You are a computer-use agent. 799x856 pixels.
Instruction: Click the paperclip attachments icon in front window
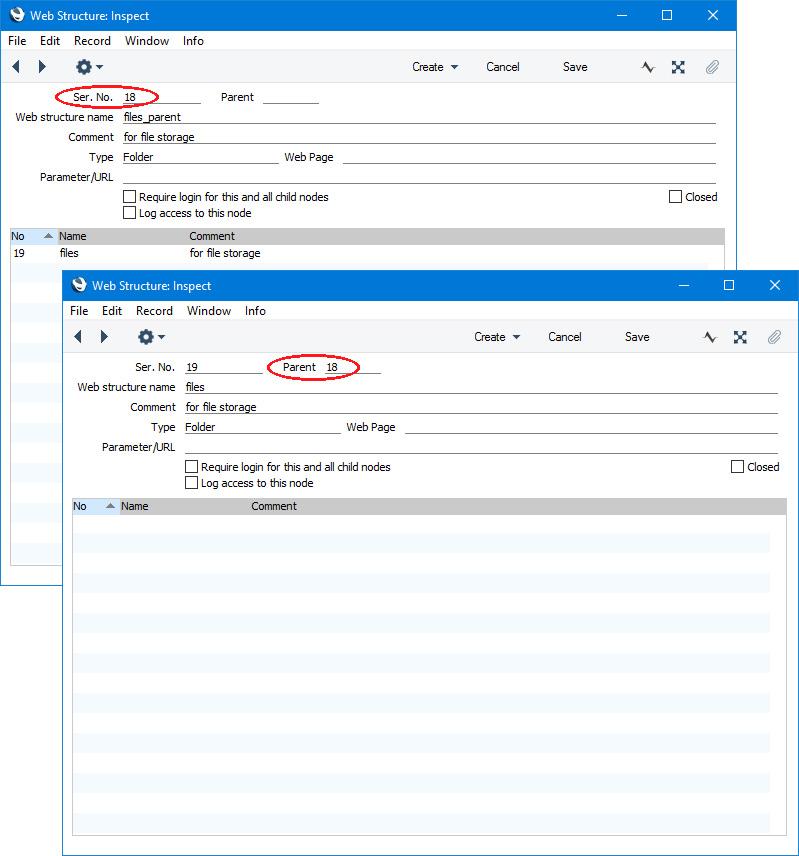[x=774, y=337]
